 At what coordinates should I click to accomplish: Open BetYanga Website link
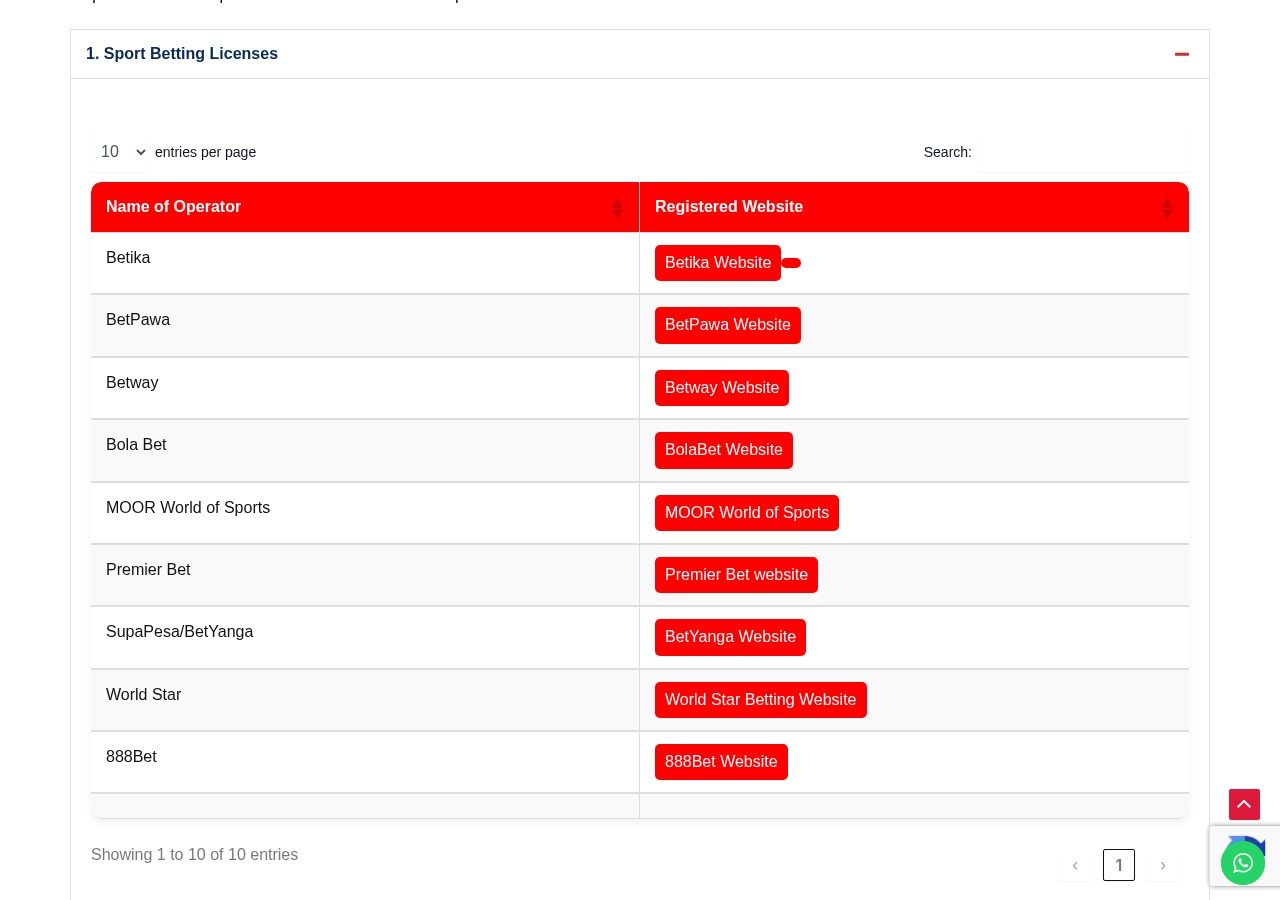pos(730,637)
